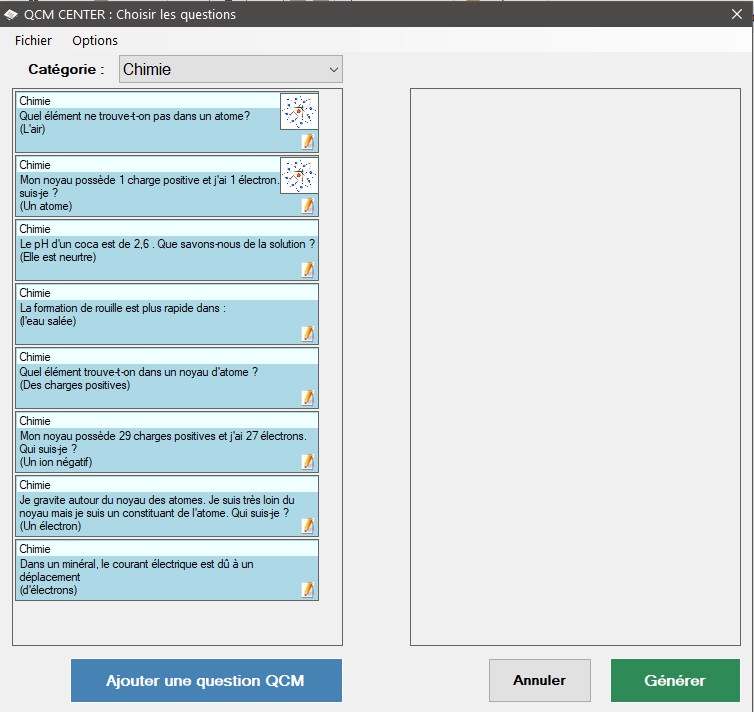The image size is (754, 712).
Task: Edit the 'Des charges positives' question
Action: pyautogui.click(x=308, y=398)
